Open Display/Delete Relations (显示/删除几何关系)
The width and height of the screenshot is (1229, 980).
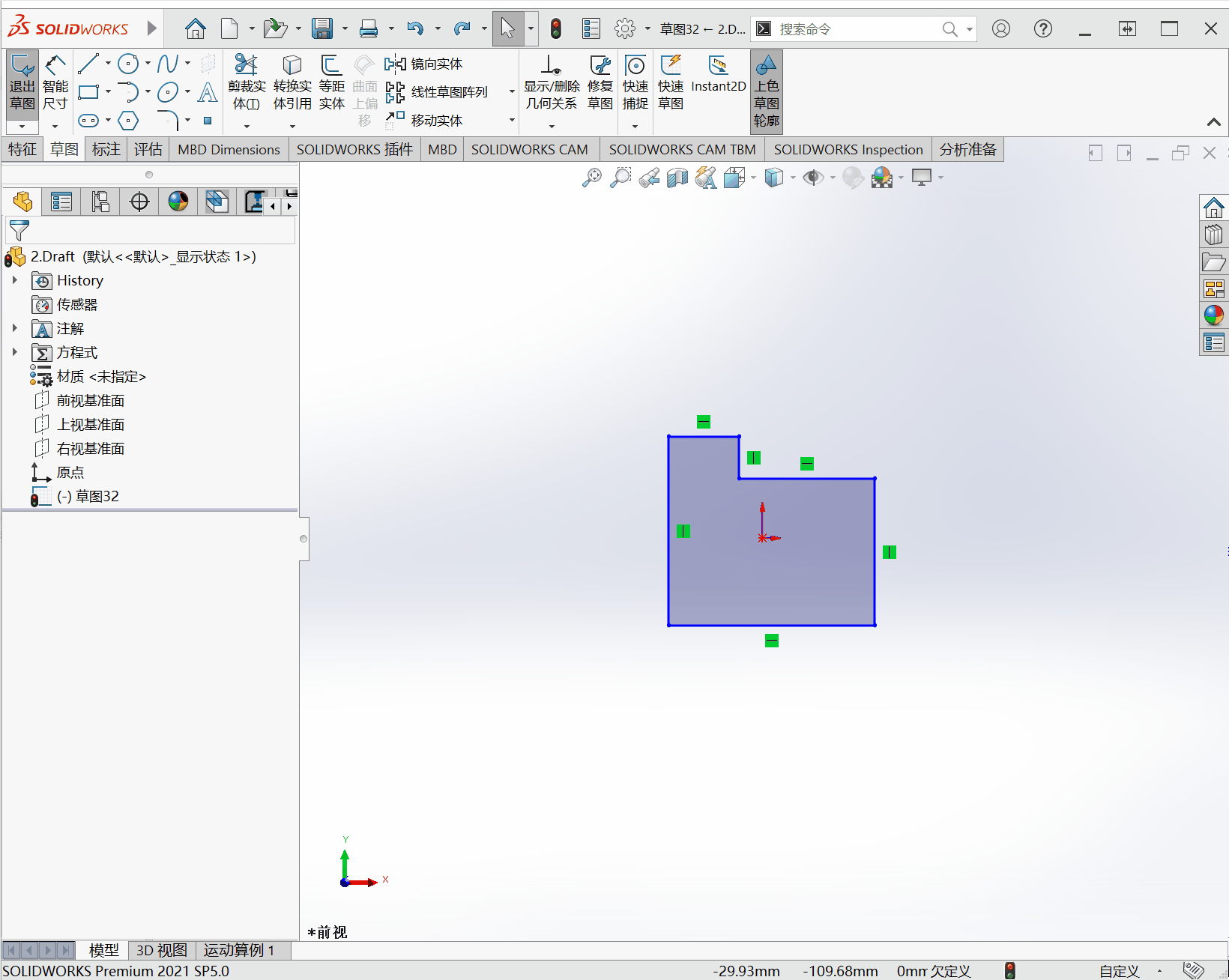(552, 82)
